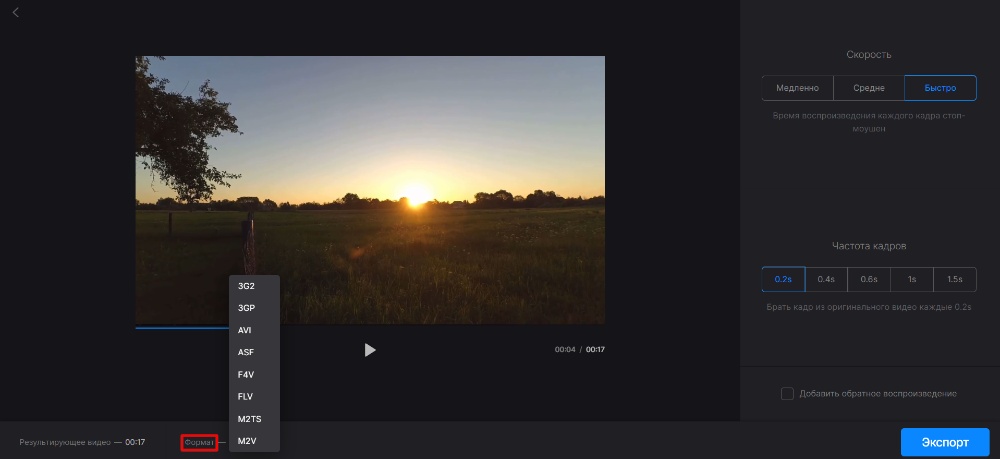
Task: Click the video progress bar
Action: click(x=370, y=328)
